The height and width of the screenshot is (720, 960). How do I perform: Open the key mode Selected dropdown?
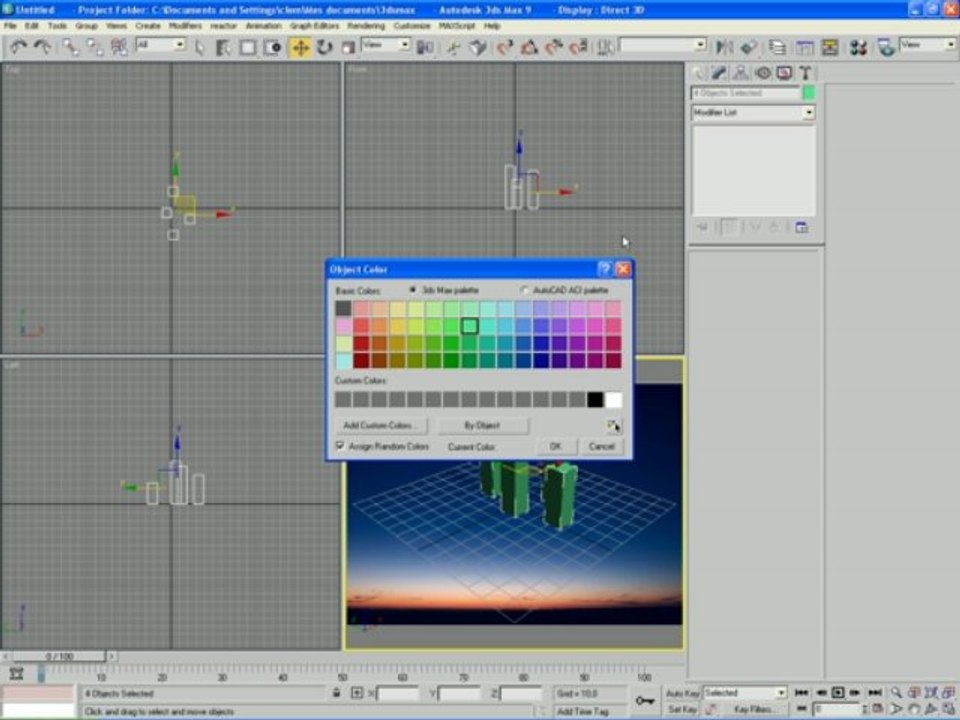coord(780,693)
